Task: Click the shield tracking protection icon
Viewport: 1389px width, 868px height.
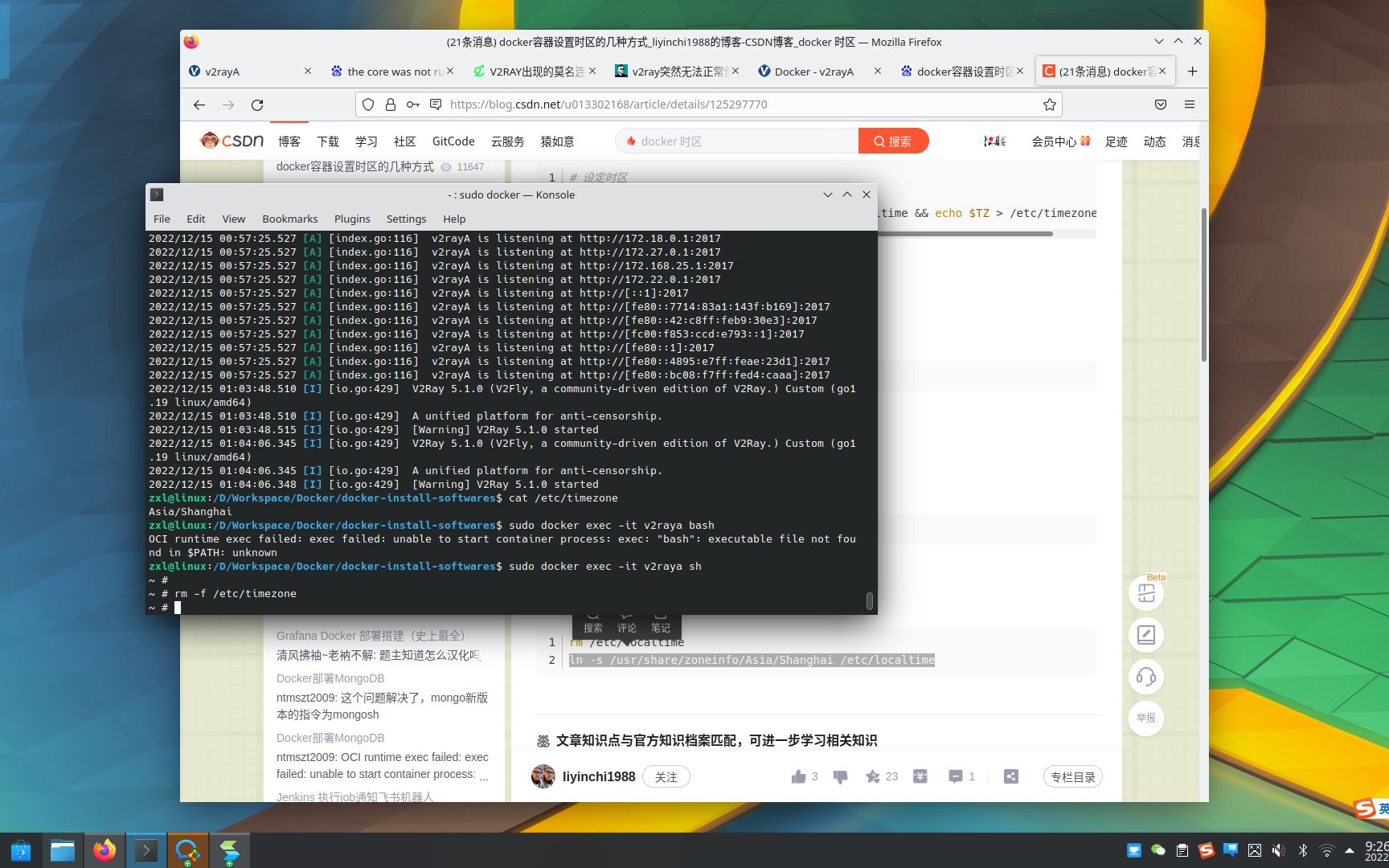Action: (x=368, y=104)
